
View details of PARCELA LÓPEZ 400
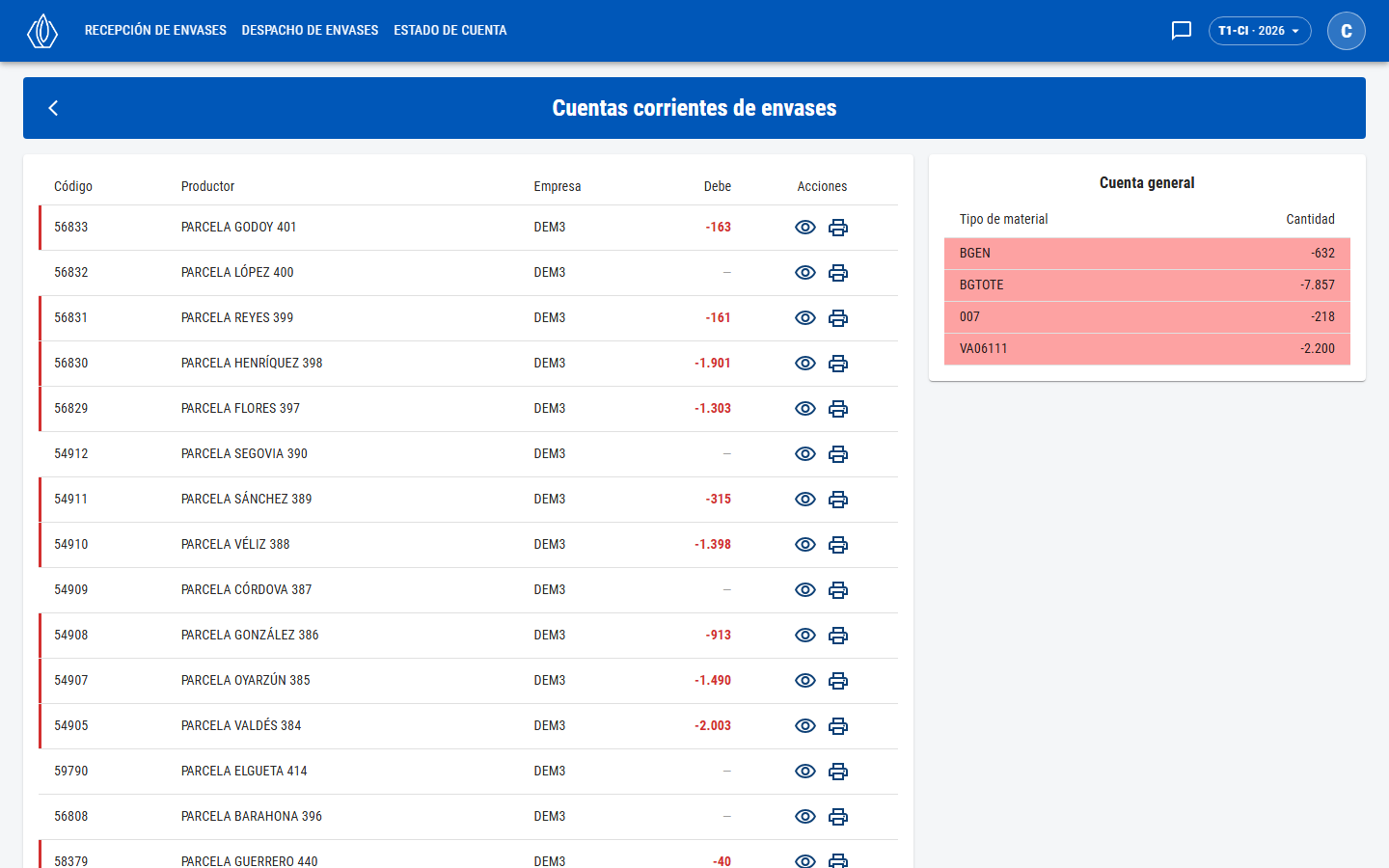click(805, 273)
